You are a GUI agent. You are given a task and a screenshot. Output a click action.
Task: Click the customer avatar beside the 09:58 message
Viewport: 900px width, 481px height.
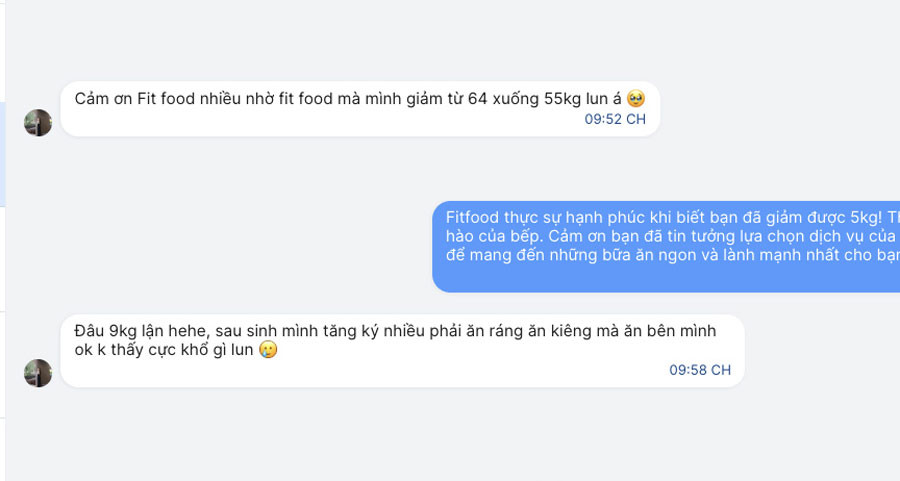point(38,373)
